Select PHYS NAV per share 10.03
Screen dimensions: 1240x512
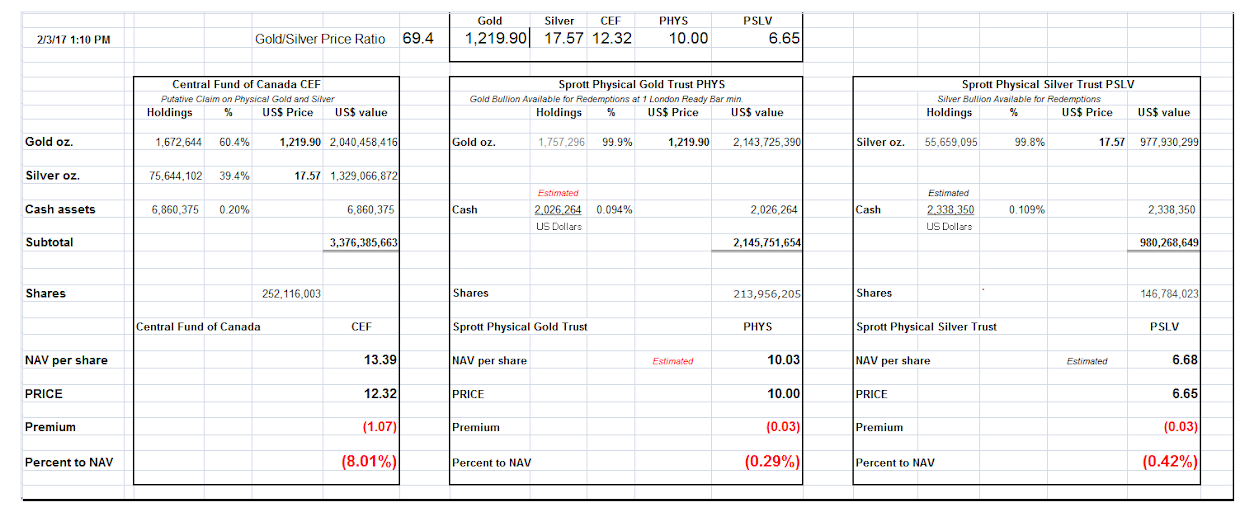(785, 360)
